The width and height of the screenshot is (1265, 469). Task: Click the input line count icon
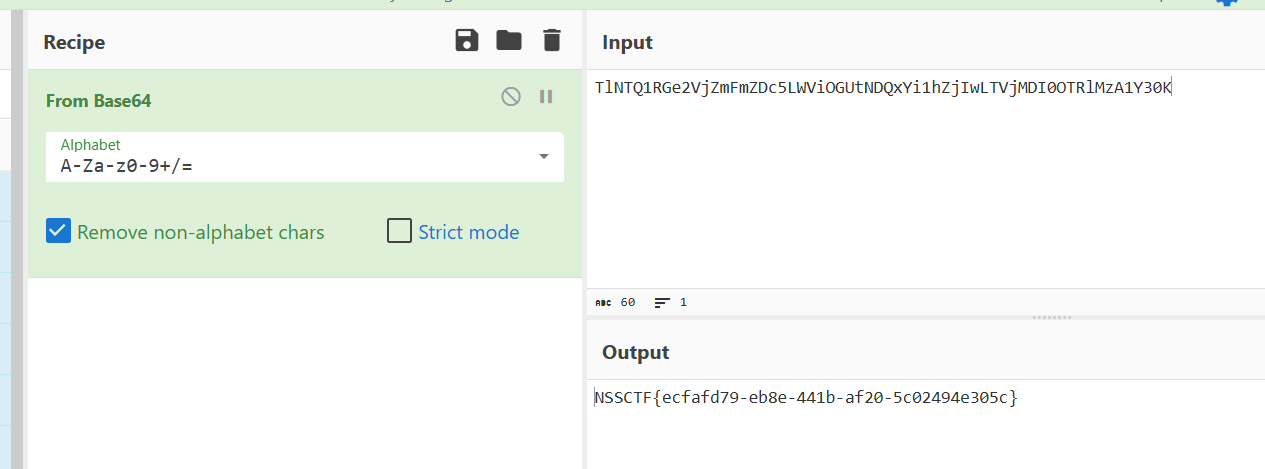point(662,302)
